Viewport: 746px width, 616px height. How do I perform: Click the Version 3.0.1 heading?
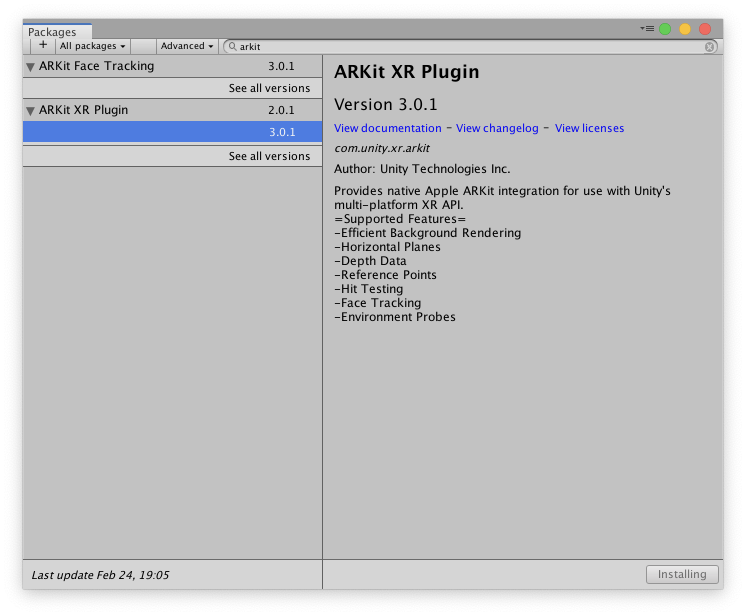[385, 104]
